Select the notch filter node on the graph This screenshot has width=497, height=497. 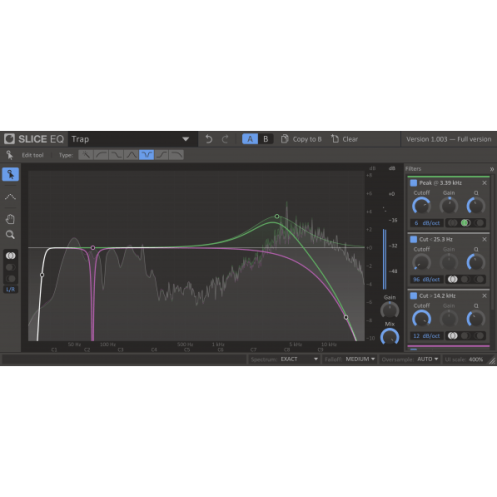93,248
